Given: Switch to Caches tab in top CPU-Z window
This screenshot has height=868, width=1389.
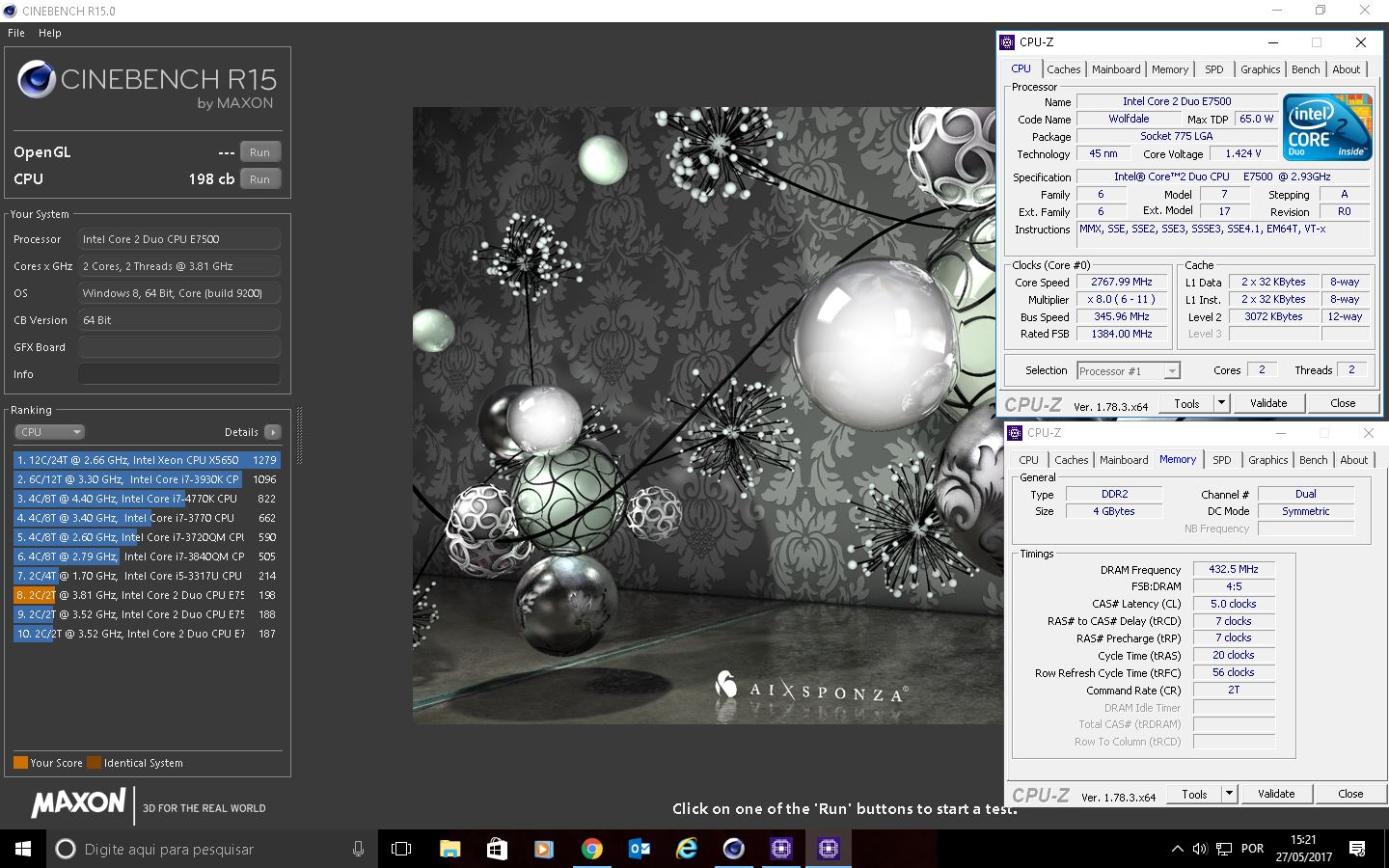Looking at the screenshot, I should click(x=1063, y=69).
